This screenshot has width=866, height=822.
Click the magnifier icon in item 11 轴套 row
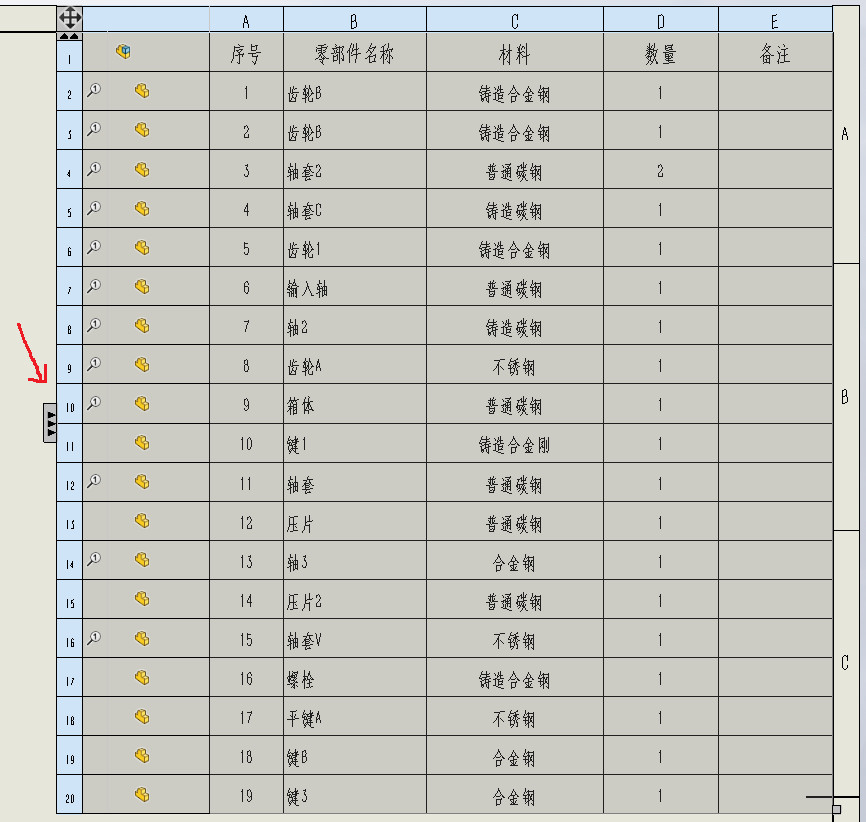pos(94,481)
